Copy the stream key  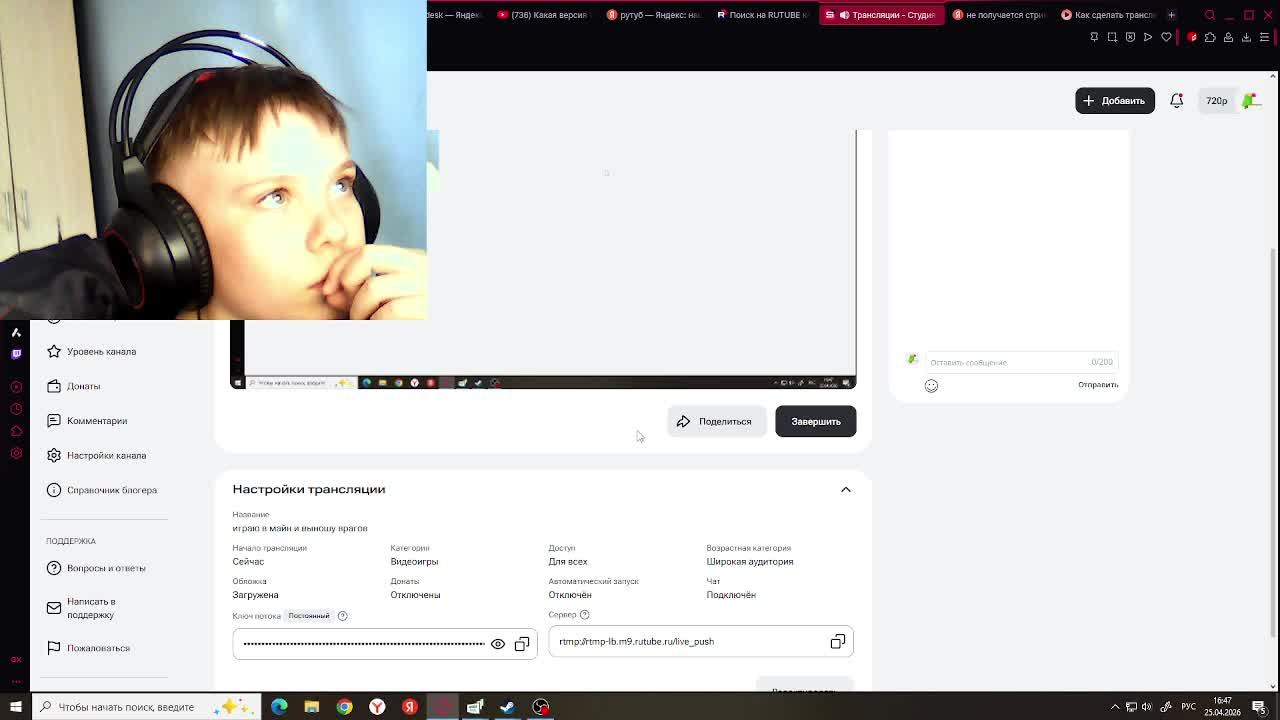522,644
